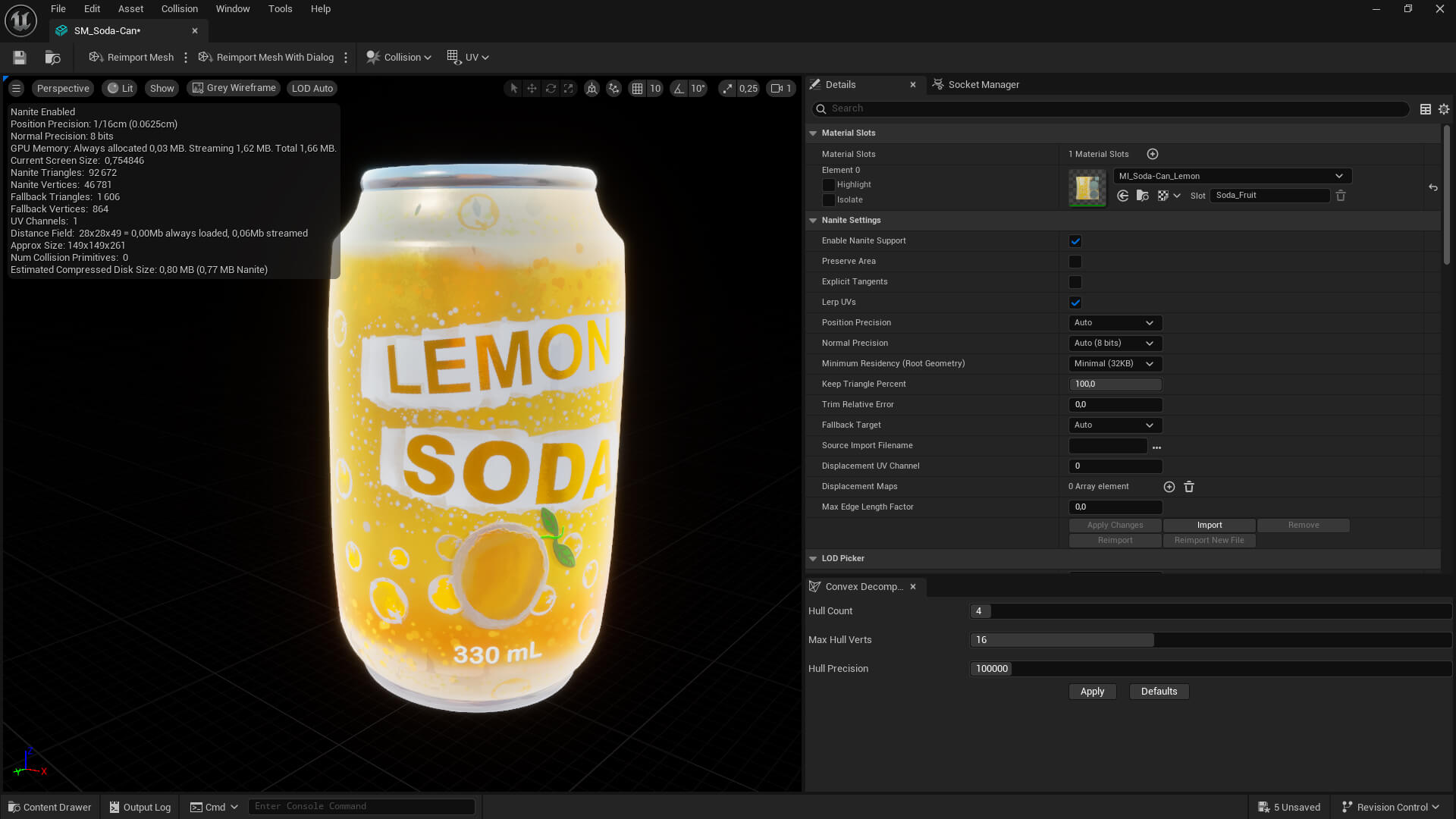Enable the Preserve Area checkbox
This screenshot has height=819, width=1456.
1075,262
